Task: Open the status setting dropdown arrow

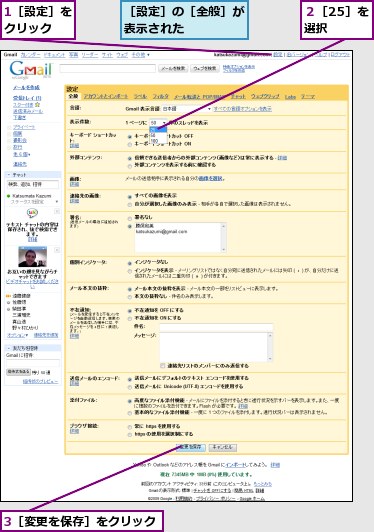Action: 57,202
